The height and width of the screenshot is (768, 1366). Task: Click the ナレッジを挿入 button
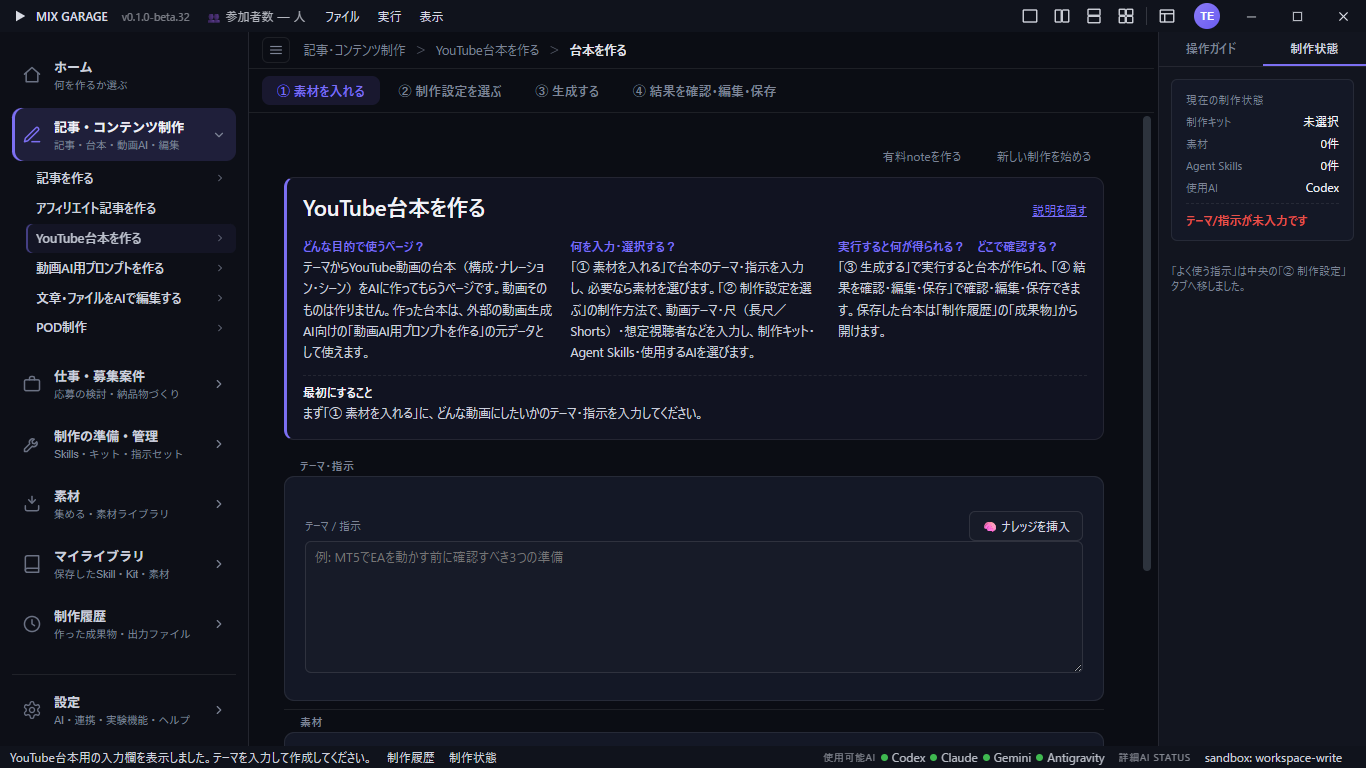coord(1026,526)
